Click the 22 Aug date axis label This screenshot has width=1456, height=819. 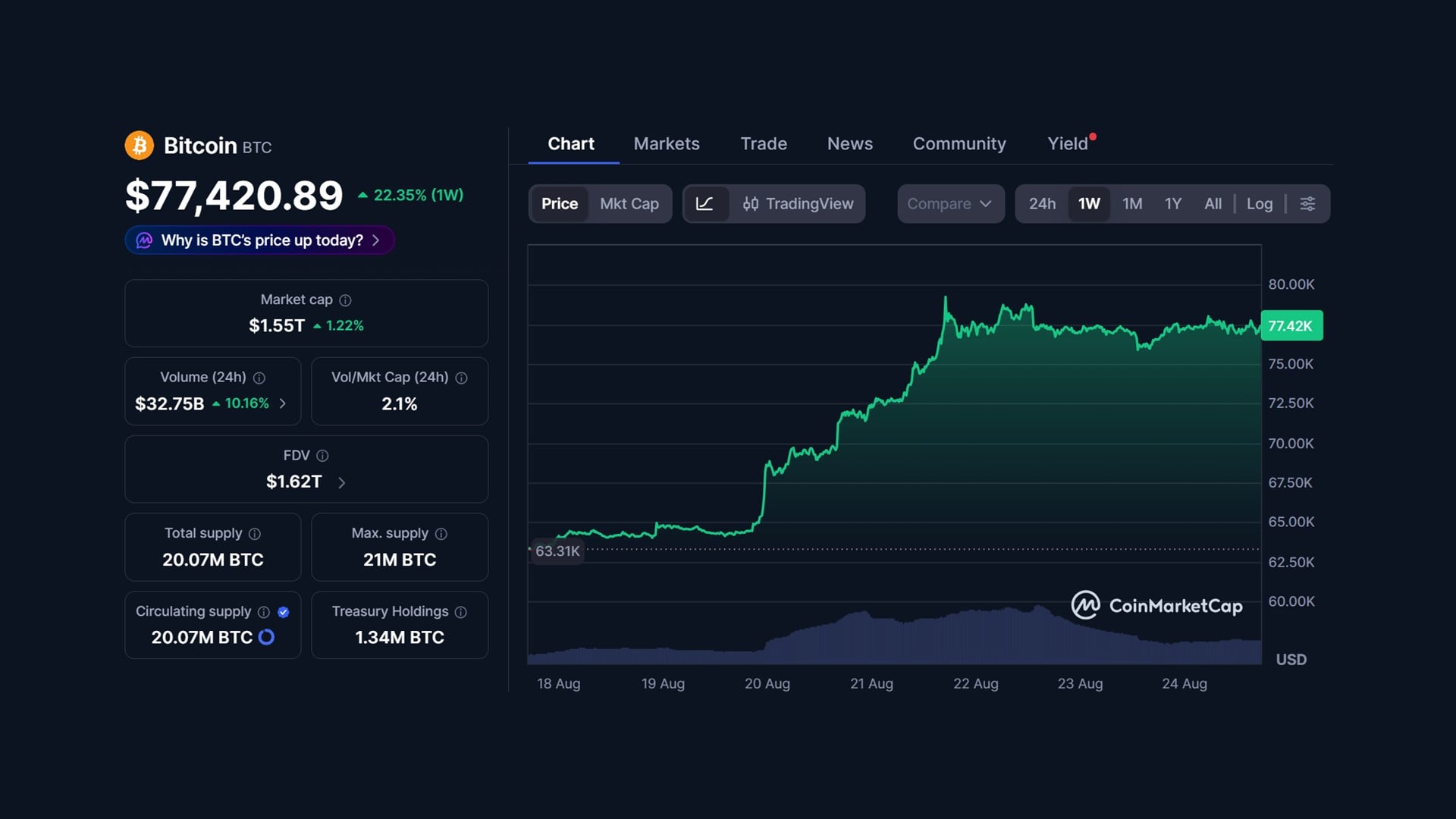point(975,683)
